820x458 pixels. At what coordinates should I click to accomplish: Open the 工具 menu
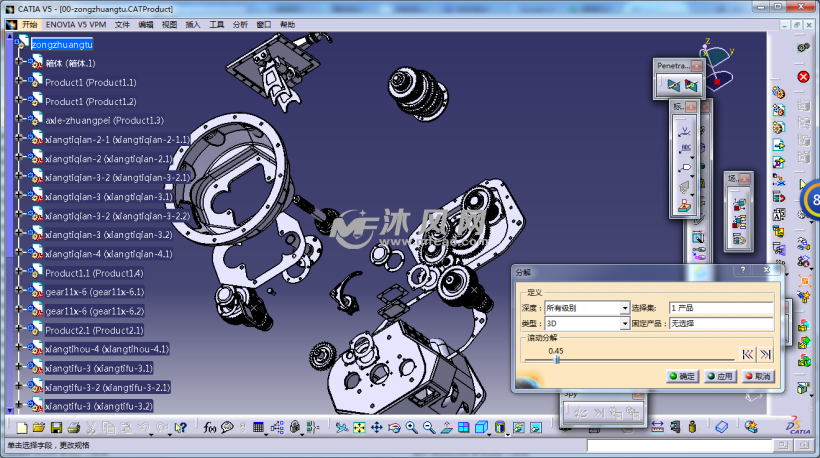click(217, 25)
